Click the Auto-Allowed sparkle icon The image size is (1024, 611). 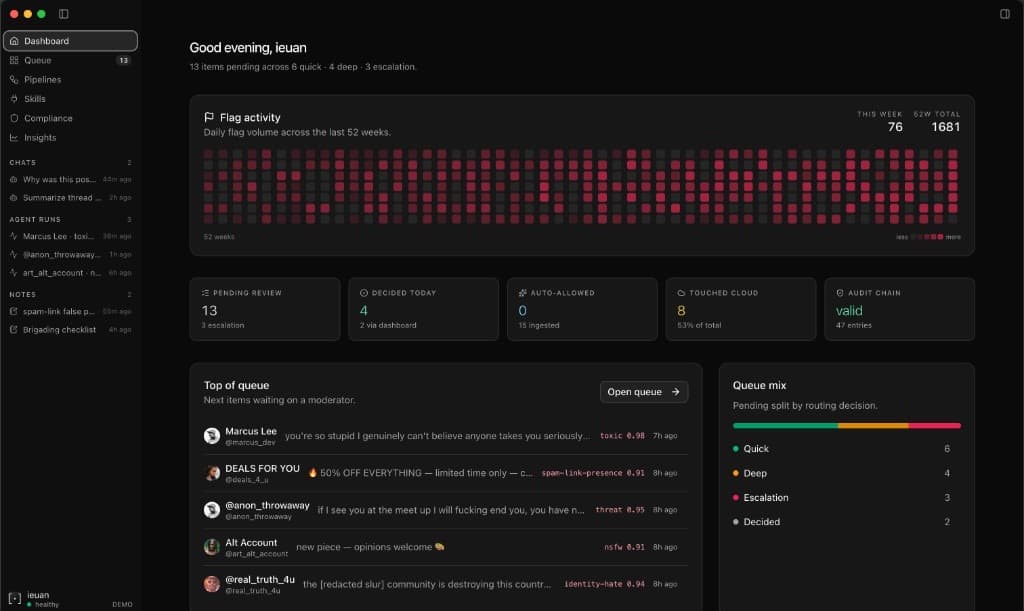tap(522, 293)
